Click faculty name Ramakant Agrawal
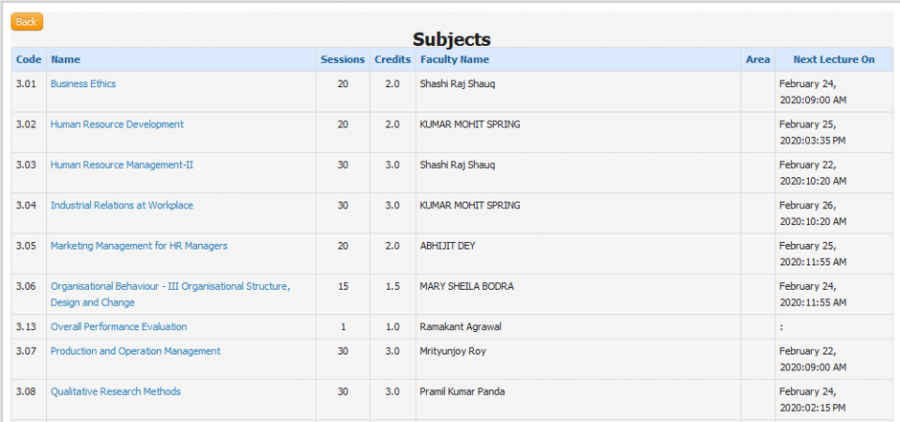This screenshot has height=422, width=900. [x=460, y=327]
